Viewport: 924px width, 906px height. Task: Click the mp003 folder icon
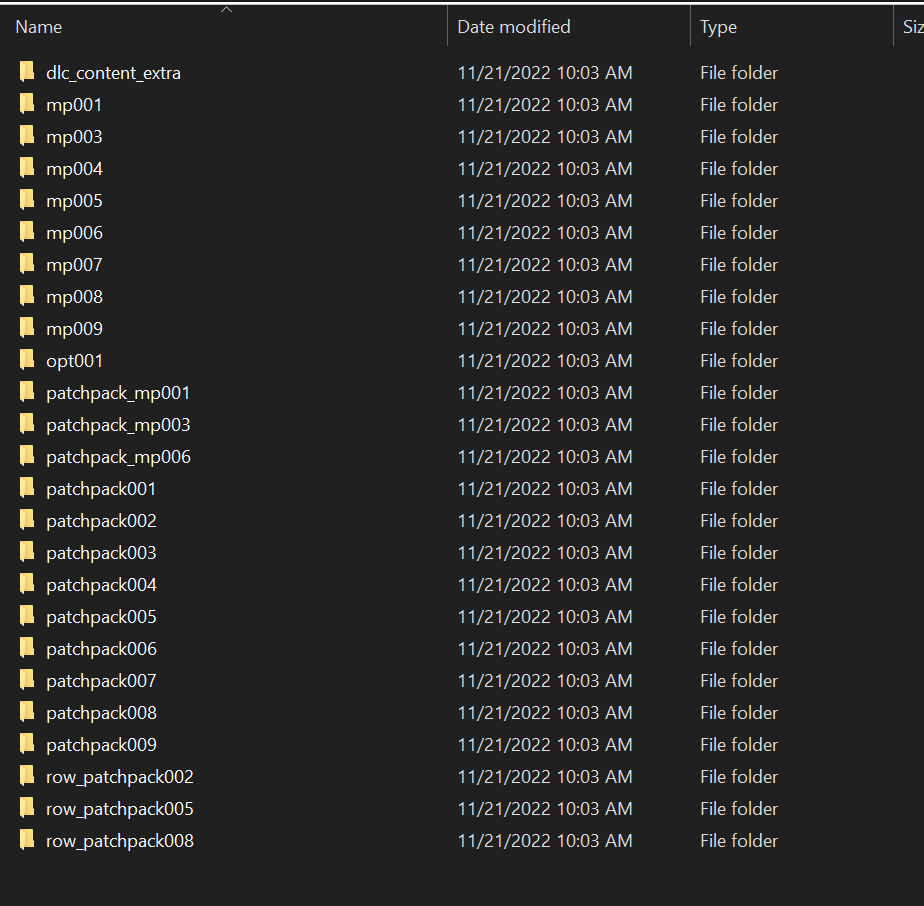[x=27, y=136]
